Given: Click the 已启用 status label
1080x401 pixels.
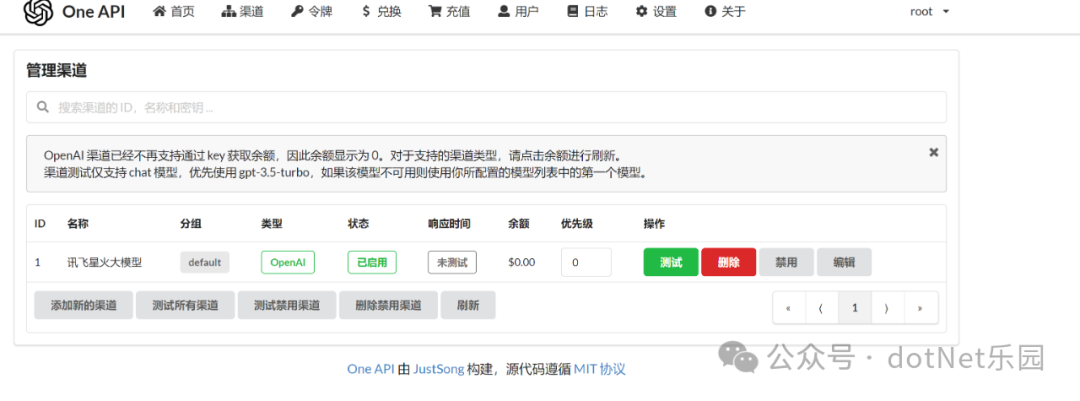Looking at the screenshot, I should 372,263.
